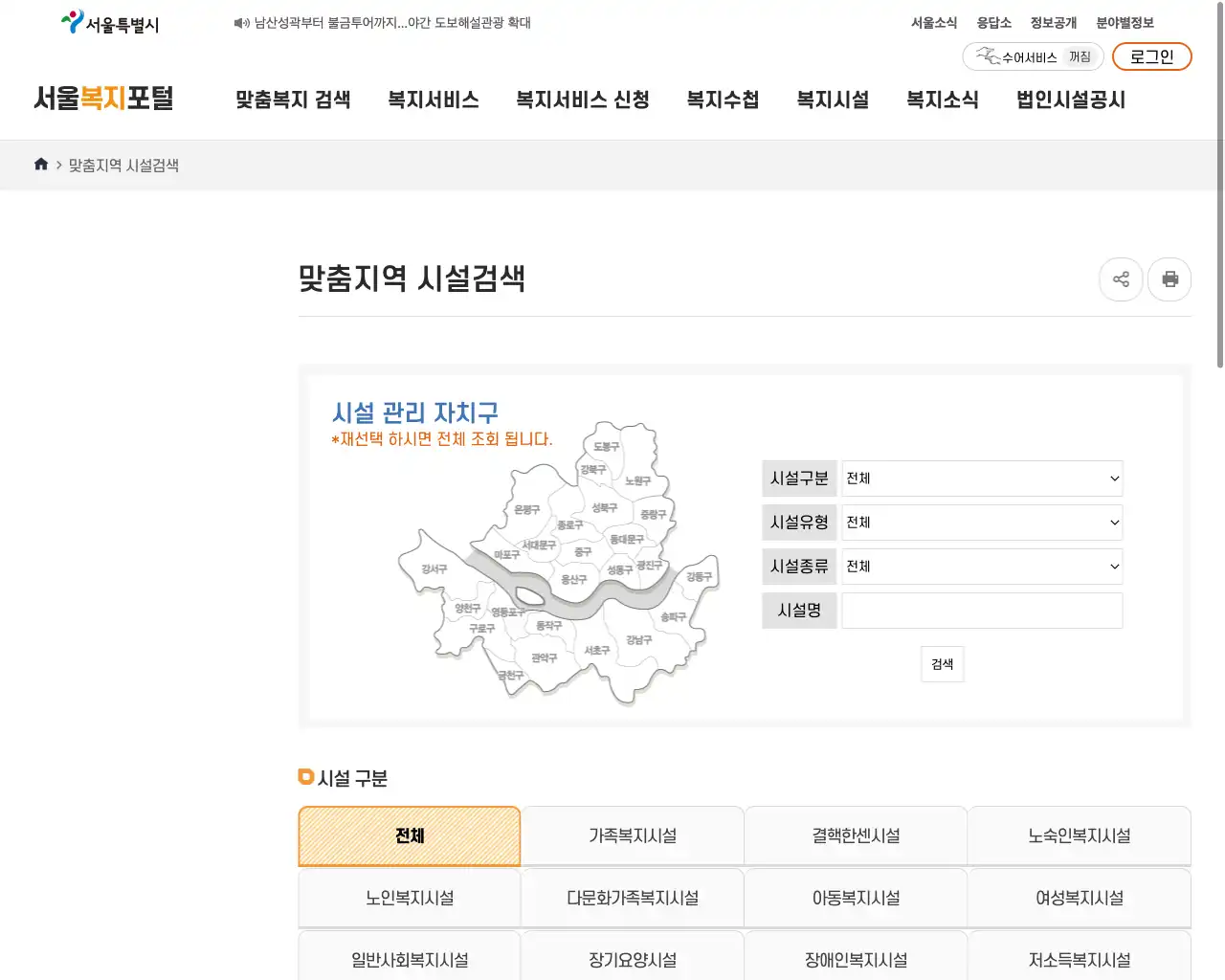Go to home via breadcrumb house icon
Image resolution: width=1225 pixels, height=980 pixels.
[x=41, y=165]
